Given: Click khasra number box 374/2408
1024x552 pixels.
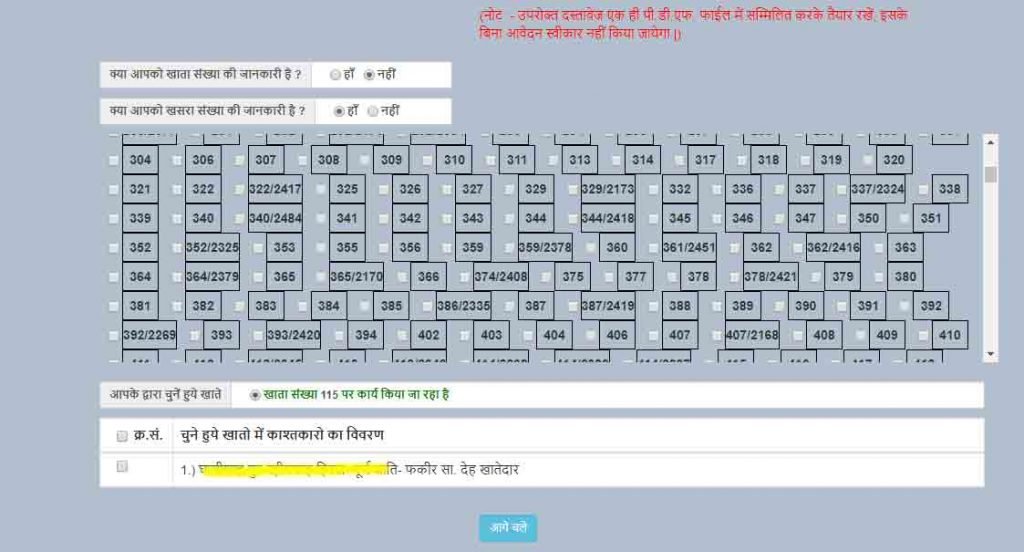Looking at the screenshot, I should coord(501,277).
